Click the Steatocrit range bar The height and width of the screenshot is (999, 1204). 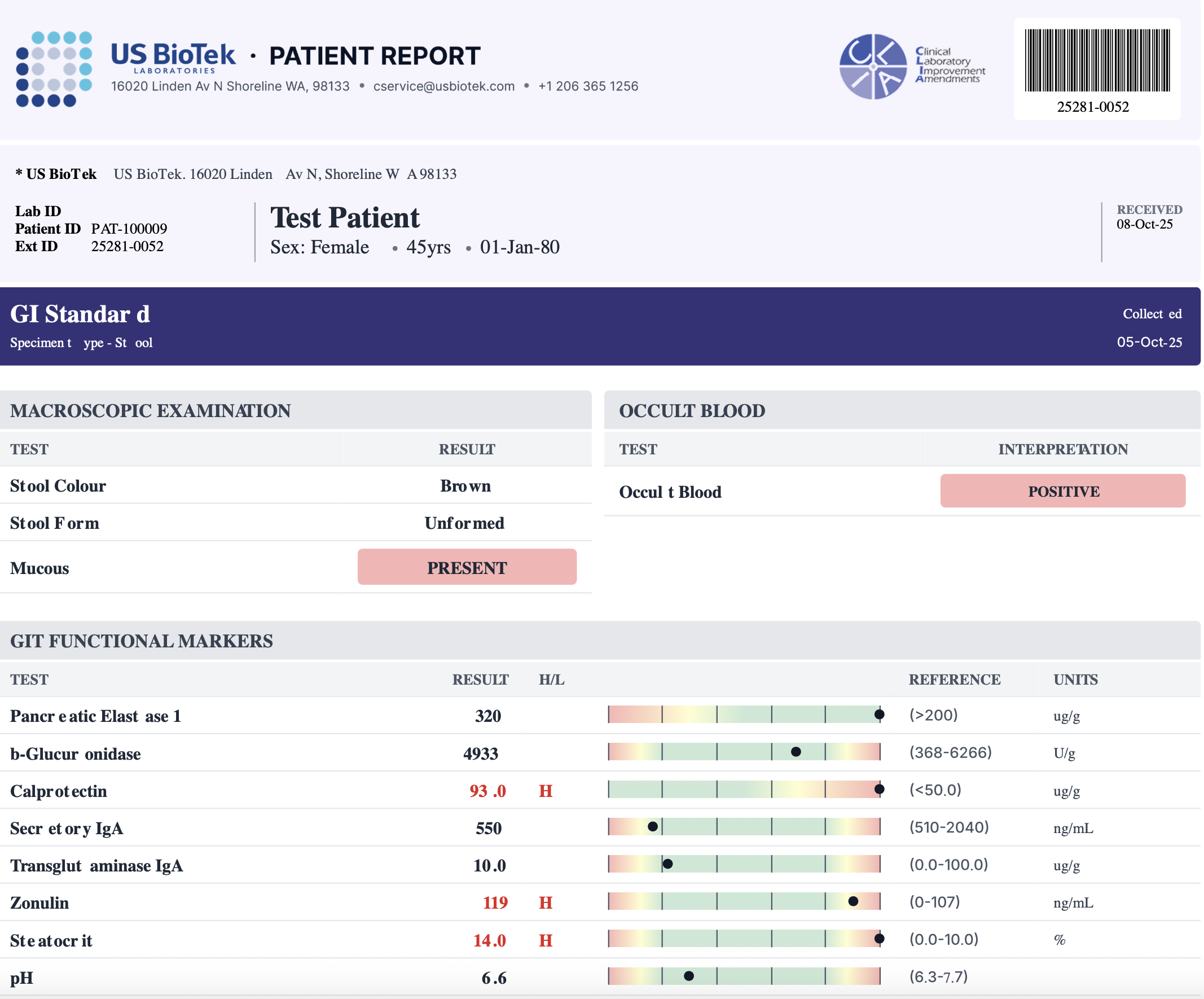[x=744, y=939]
